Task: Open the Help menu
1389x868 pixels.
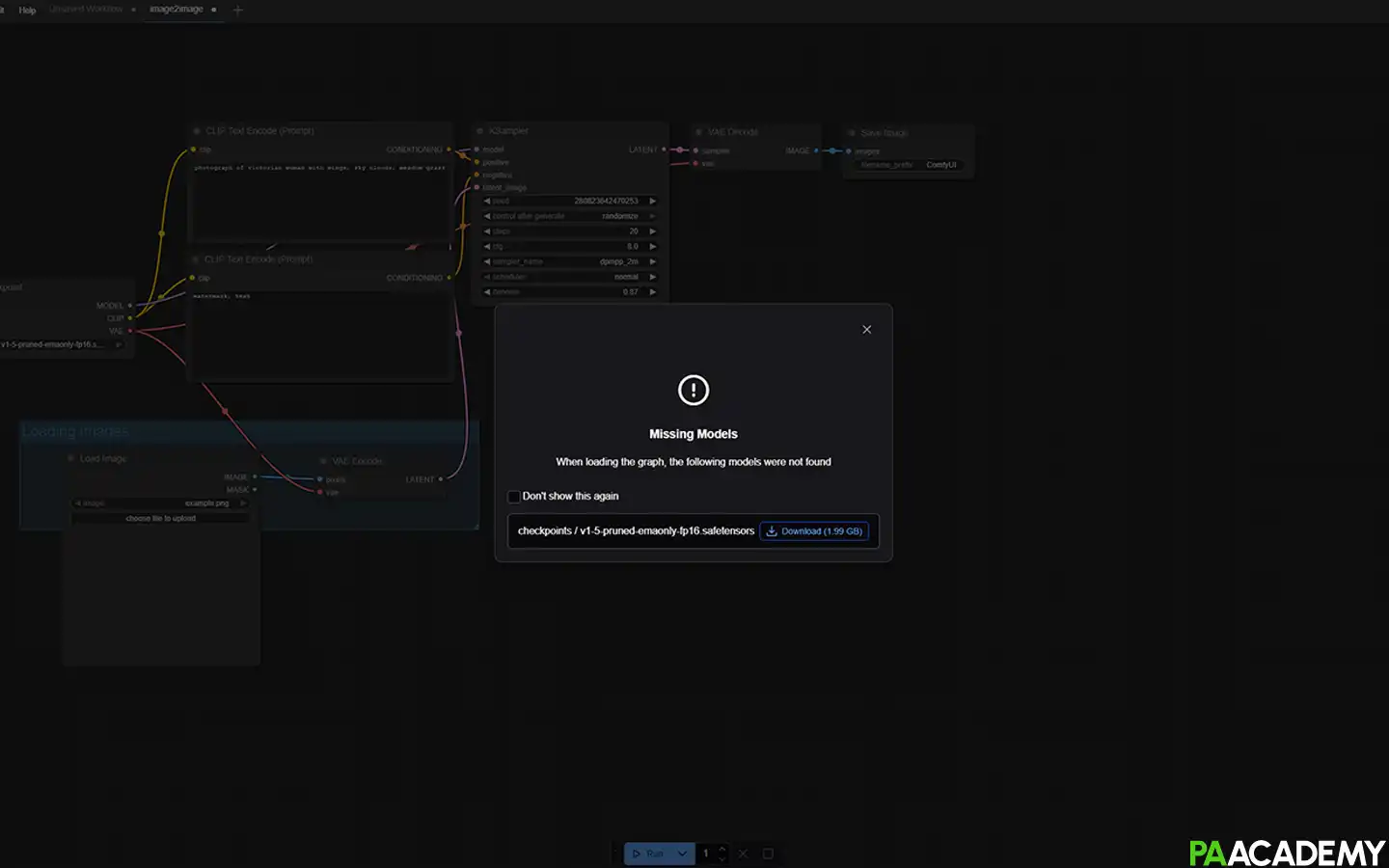Action: pos(27,10)
